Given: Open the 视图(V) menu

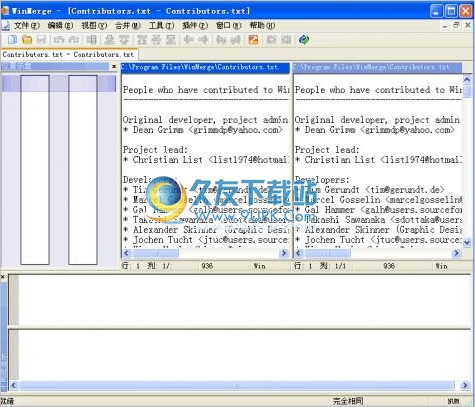Looking at the screenshot, I should 94,26.
